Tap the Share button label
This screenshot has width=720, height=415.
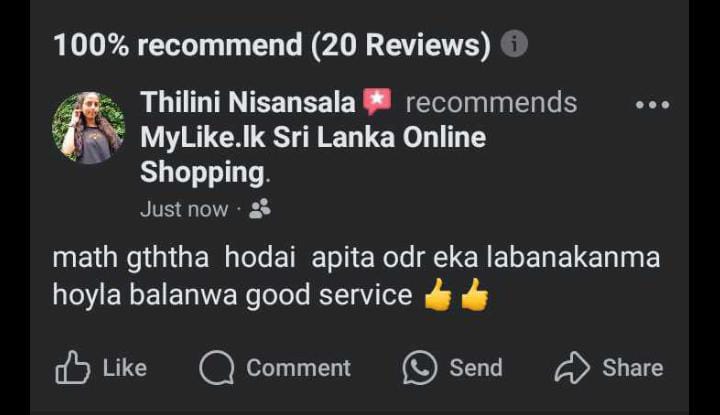pos(633,368)
